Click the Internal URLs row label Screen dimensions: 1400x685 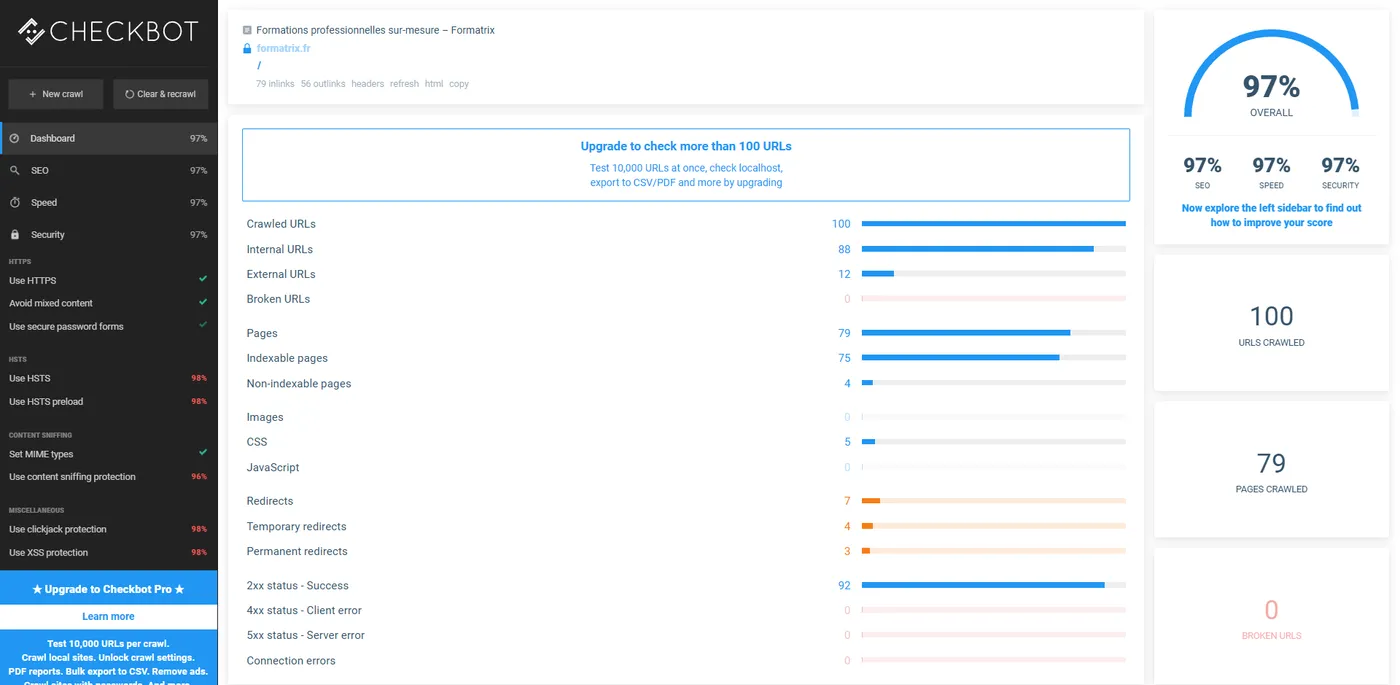(280, 249)
